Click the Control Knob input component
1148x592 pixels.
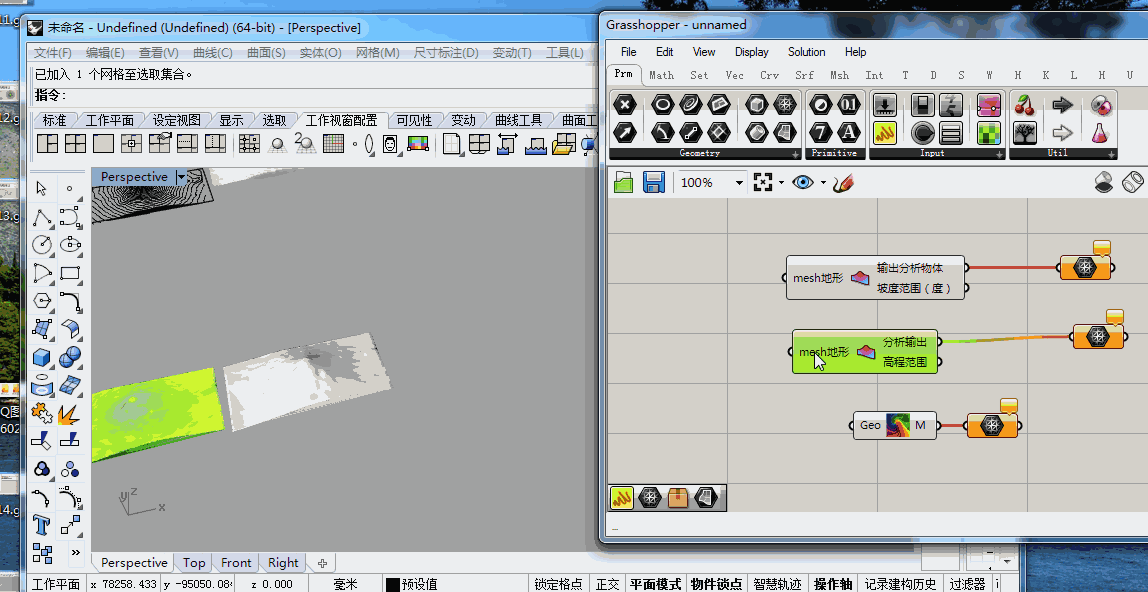click(x=922, y=132)
